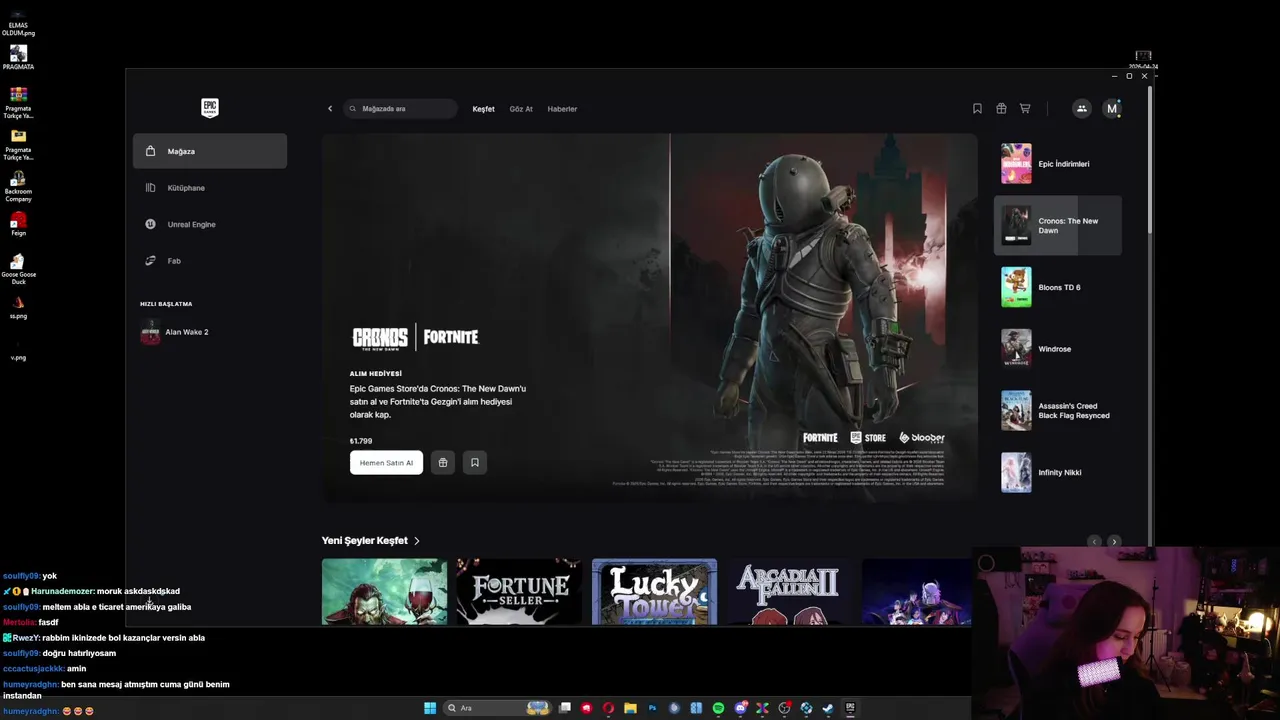Open the shopping cart icon
Viewport: 1280px width, 720px height.
(x=1025, y=109)
